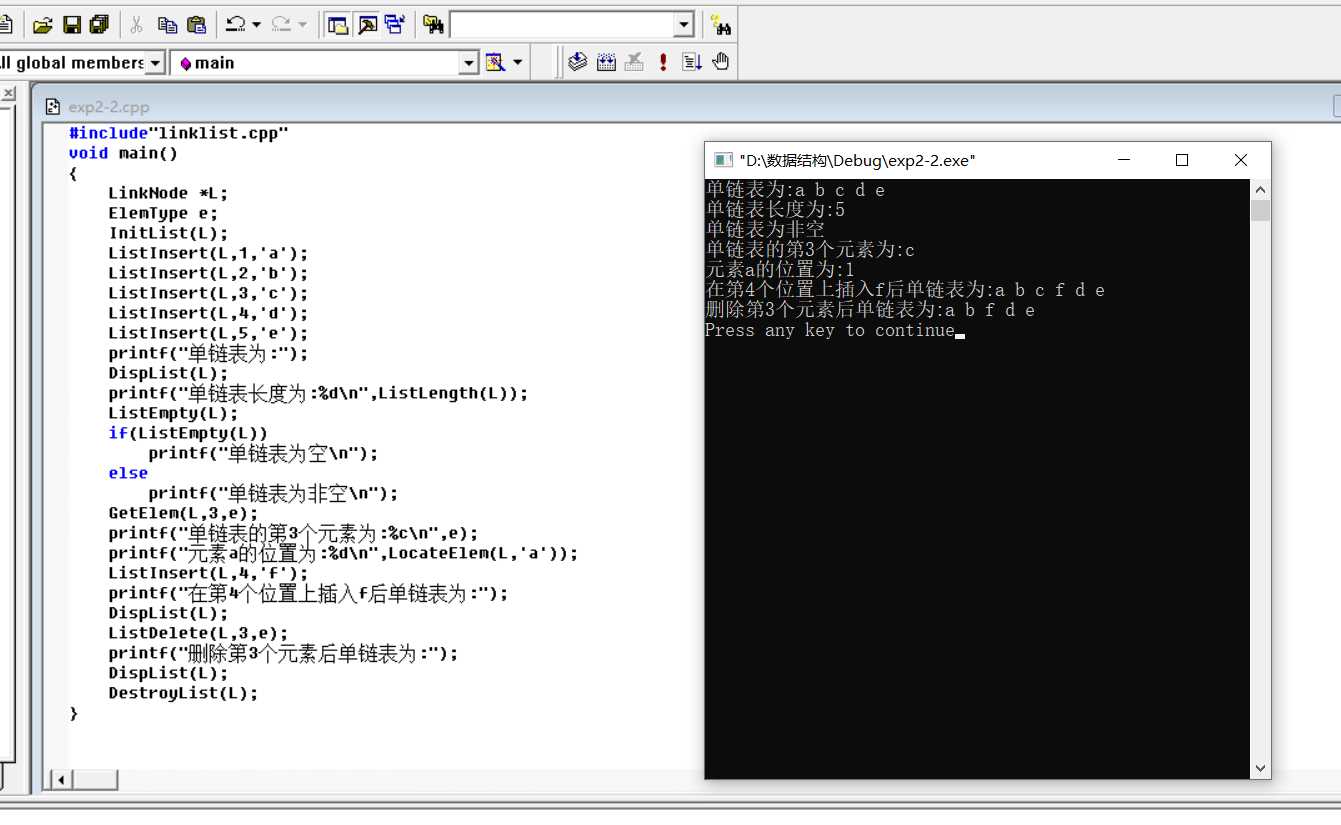Click console output "删除第3个元素后单链表为:a b f d e"
Screen dimensions: 1341x825
click(870, 310)
